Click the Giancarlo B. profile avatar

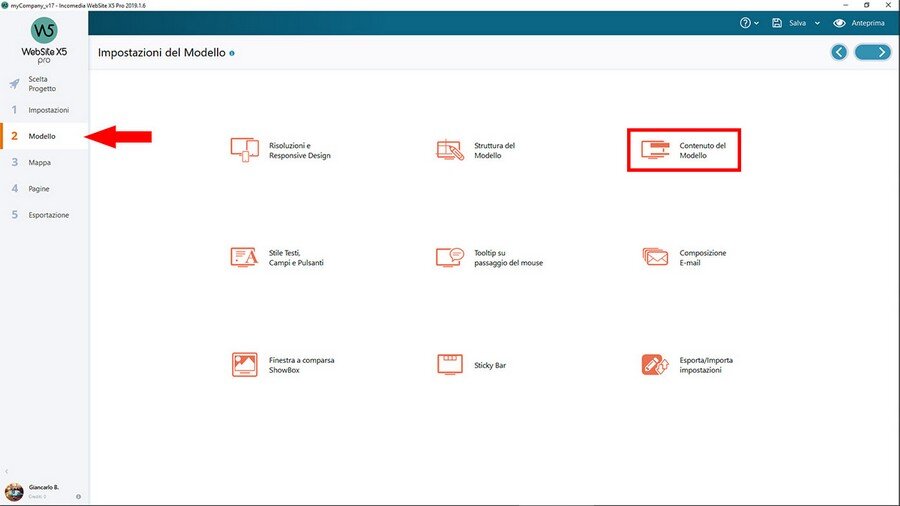[14, 491]
